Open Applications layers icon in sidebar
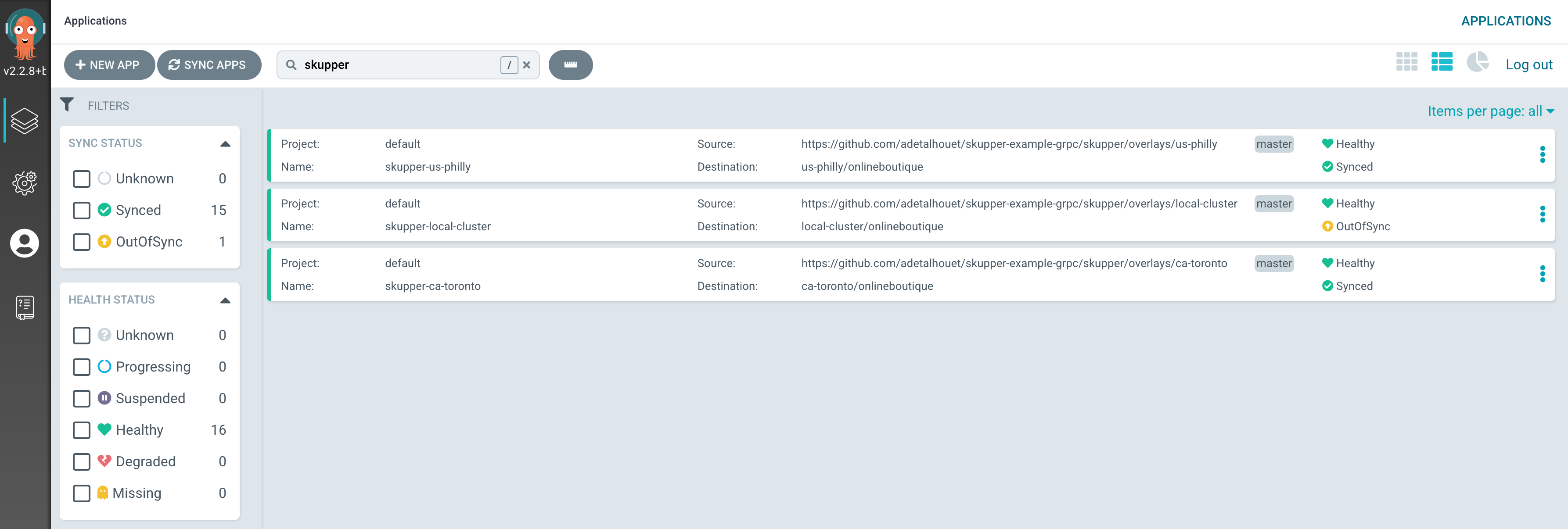This screenshot has width=1568, height=529. click(24, 121)
